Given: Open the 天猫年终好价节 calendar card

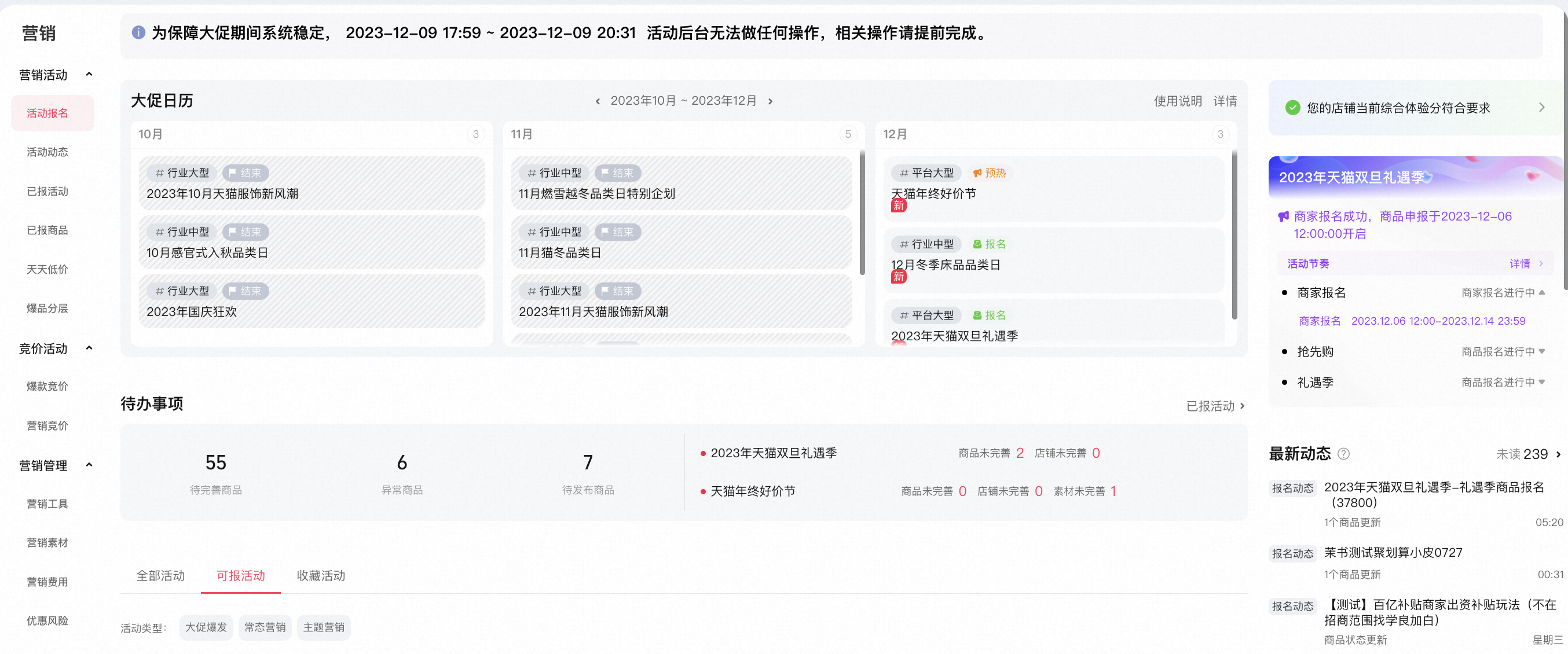Looking at the screenshot, I should point(1054,189).
